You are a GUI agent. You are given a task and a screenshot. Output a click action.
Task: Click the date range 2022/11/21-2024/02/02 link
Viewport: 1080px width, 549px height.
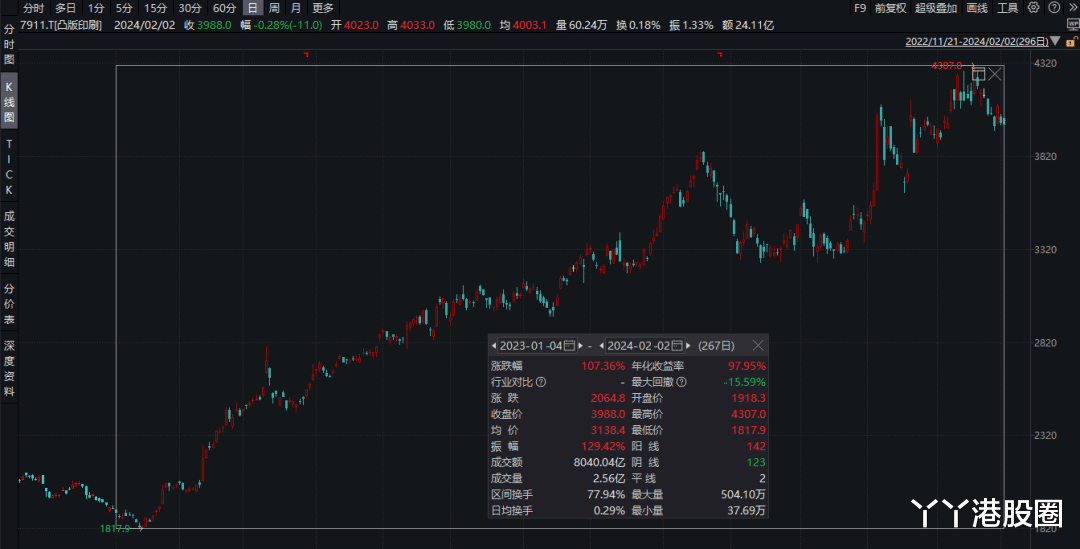(x=977, y=41)
